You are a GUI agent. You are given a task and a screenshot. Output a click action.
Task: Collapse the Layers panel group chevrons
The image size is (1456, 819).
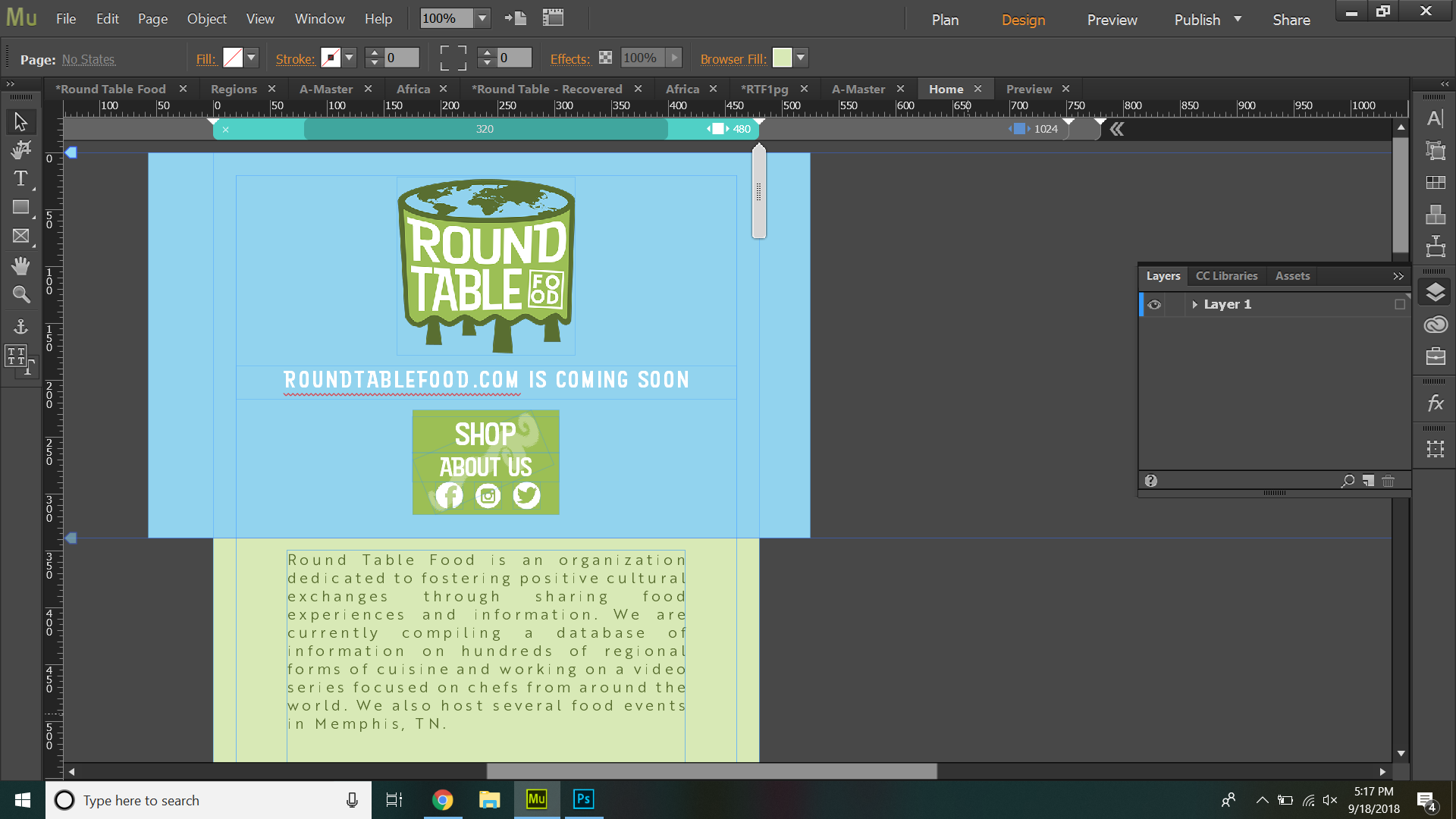point(1398,277)
